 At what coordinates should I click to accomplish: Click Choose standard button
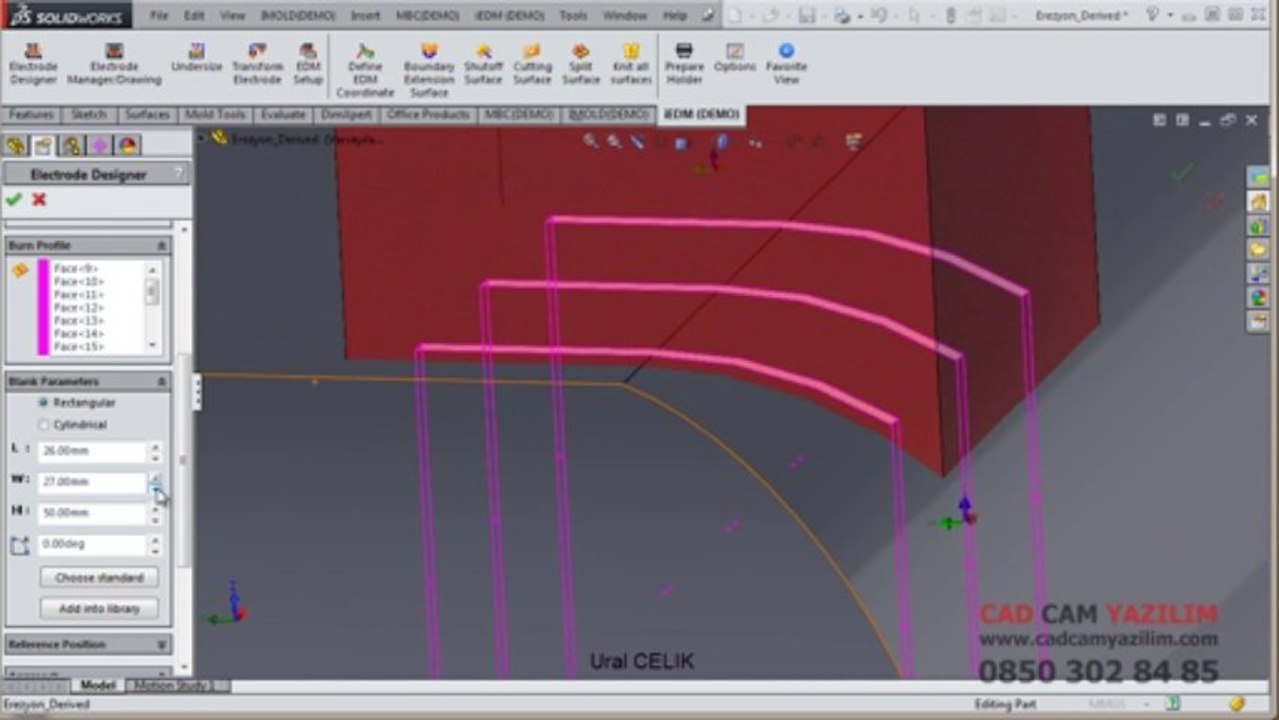click(x=99, y=578)
